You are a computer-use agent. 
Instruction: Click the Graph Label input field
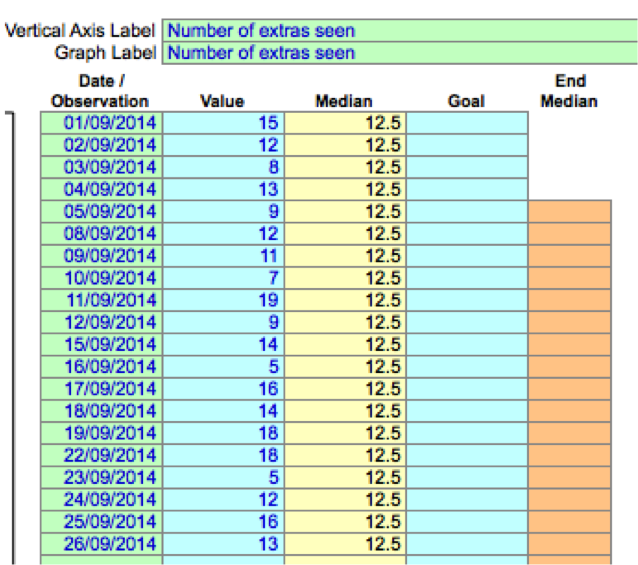tap(400, 53)
